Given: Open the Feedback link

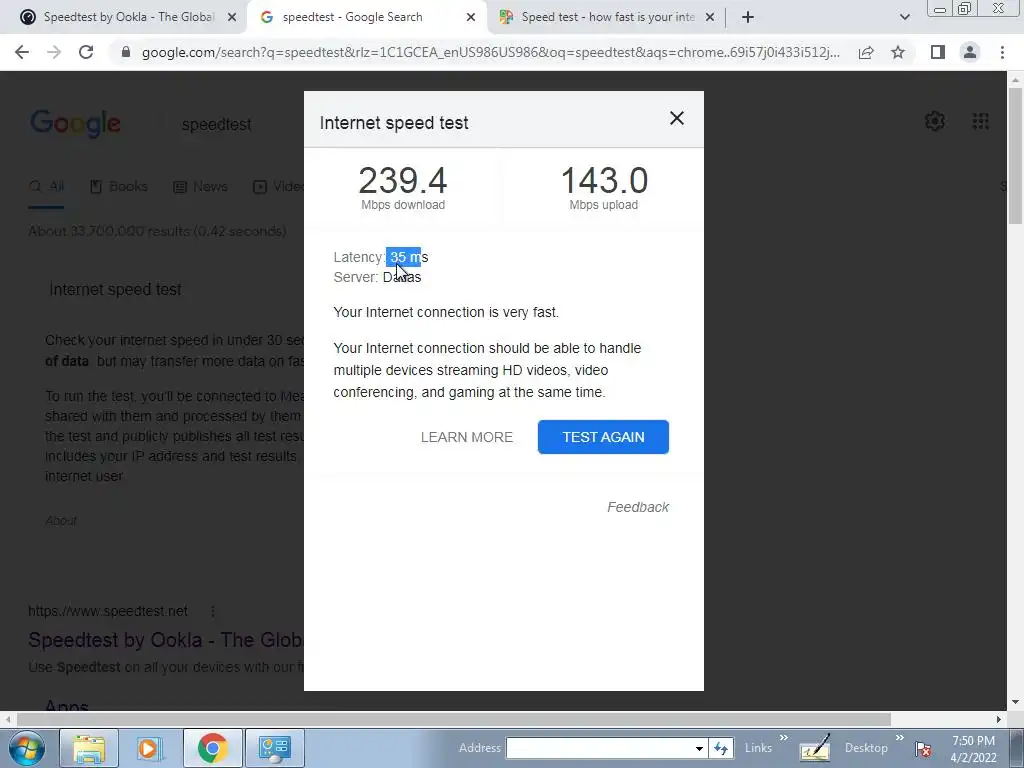Looking at the screenshot, I should coord(638,507).
